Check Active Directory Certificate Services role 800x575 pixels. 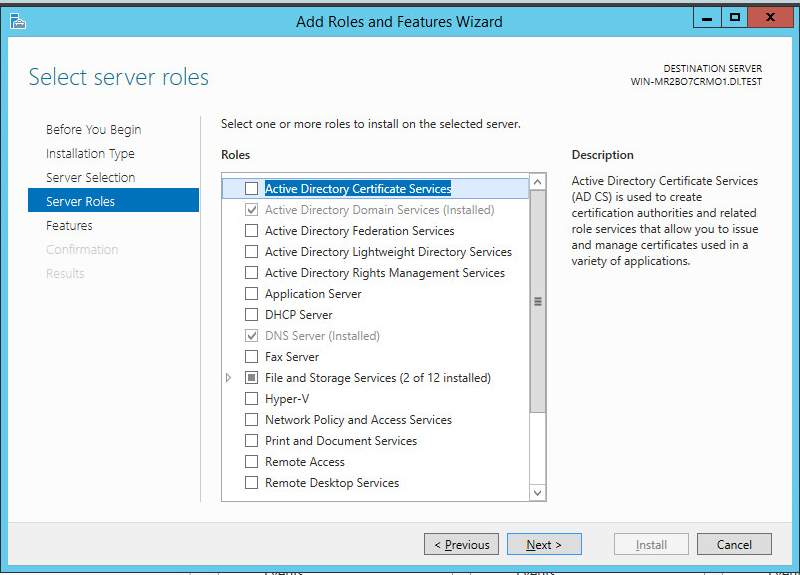click(x=251, y=189)
